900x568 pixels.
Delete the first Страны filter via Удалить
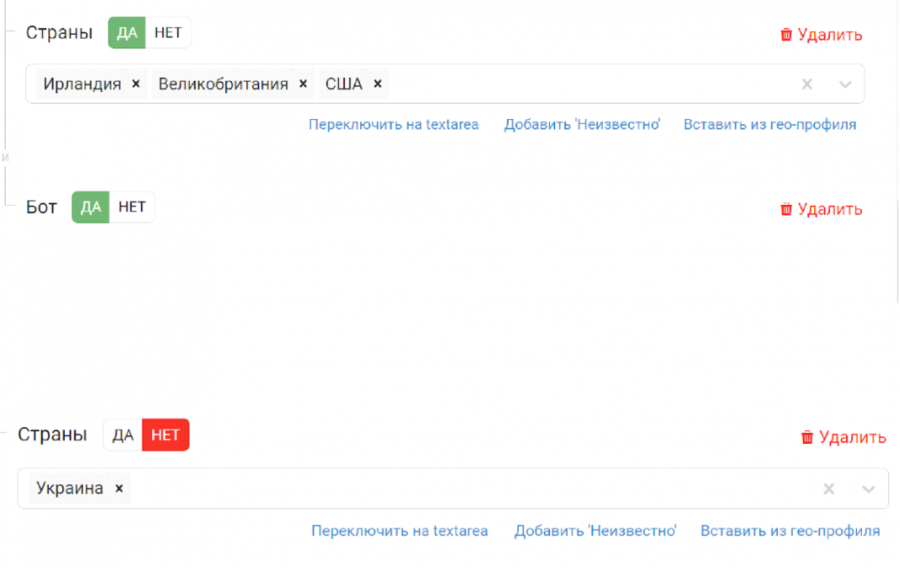click(821, 35)
